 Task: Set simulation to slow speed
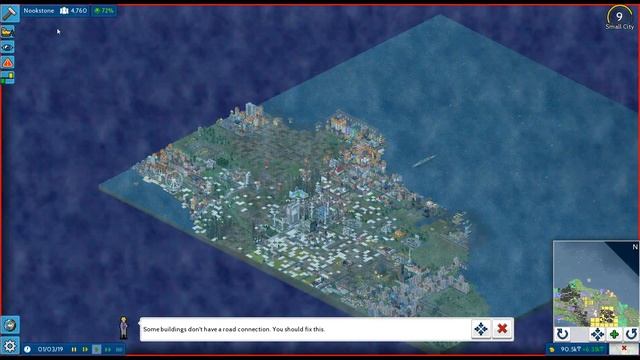pos(85,349)
